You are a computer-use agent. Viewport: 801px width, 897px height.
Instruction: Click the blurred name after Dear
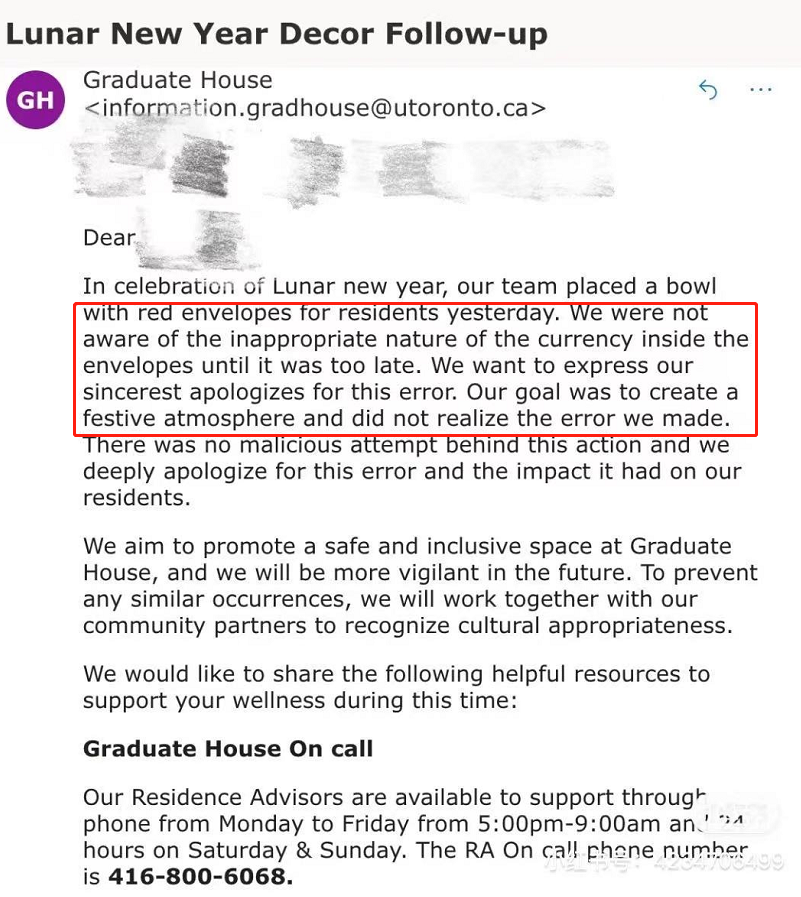(x=190, y=238)
